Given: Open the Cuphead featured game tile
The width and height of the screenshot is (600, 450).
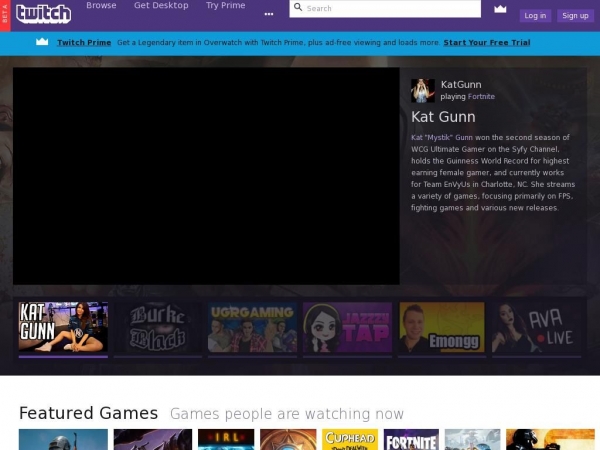Looking at the screenshot, I should [350, 439].
